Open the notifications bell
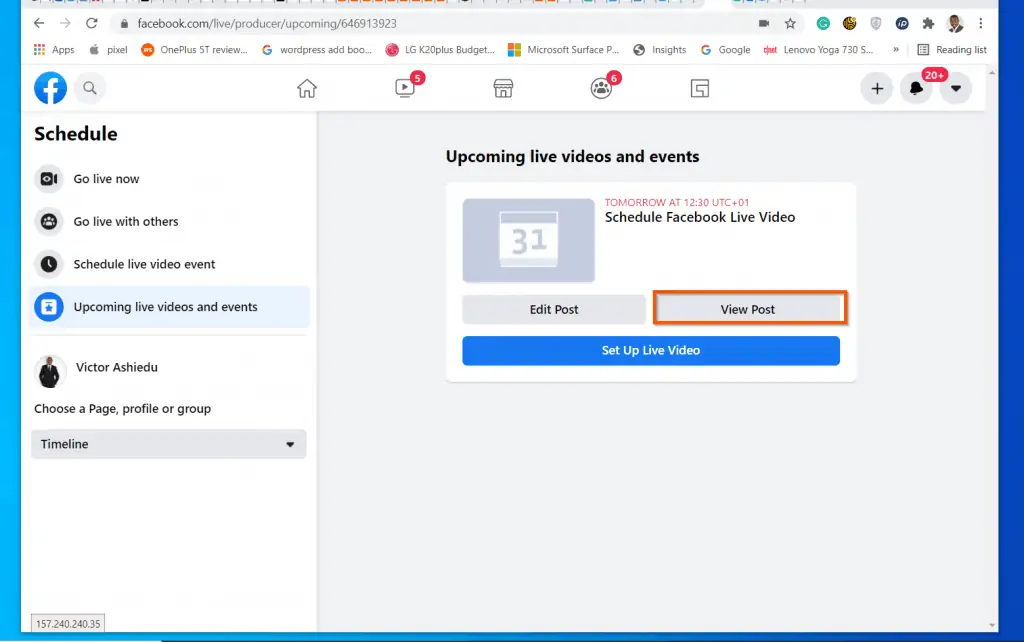The height and width of the screenshot is (642, 1024). pyautogui.click(x=916, y=88)
